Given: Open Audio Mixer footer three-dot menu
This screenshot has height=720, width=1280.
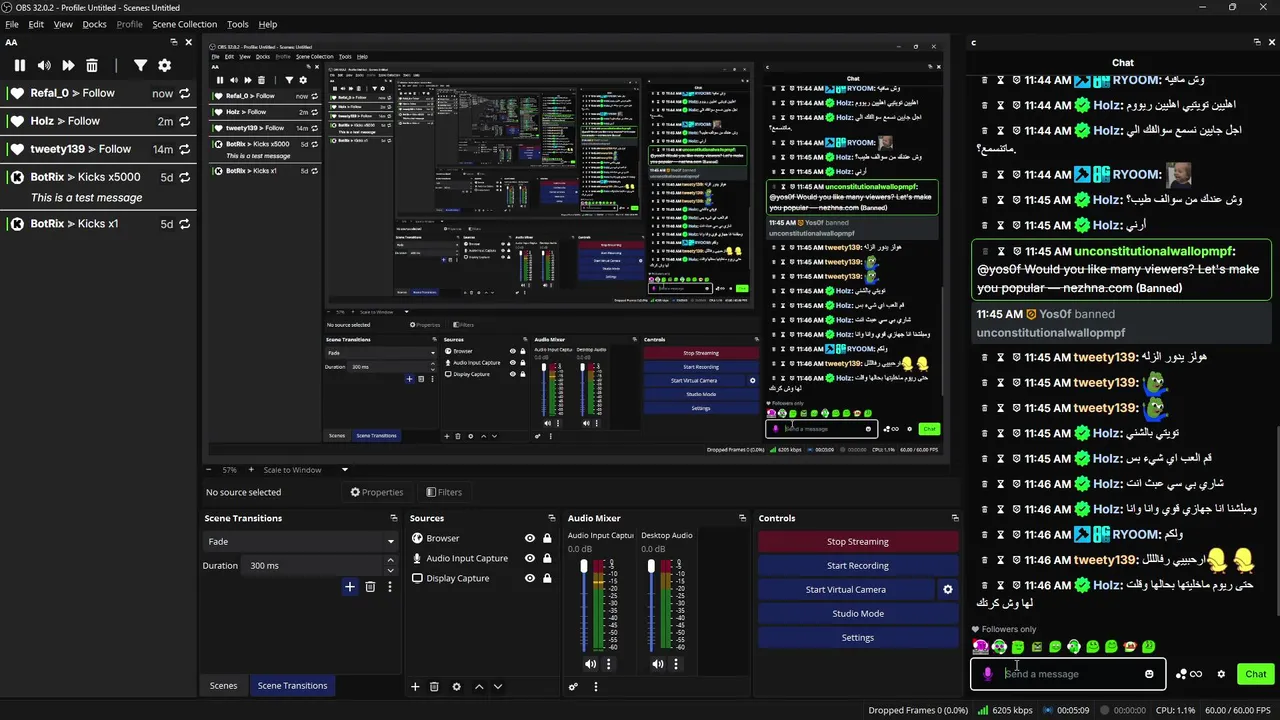Looking at the screenshot, I should click(x=596, y=687).
